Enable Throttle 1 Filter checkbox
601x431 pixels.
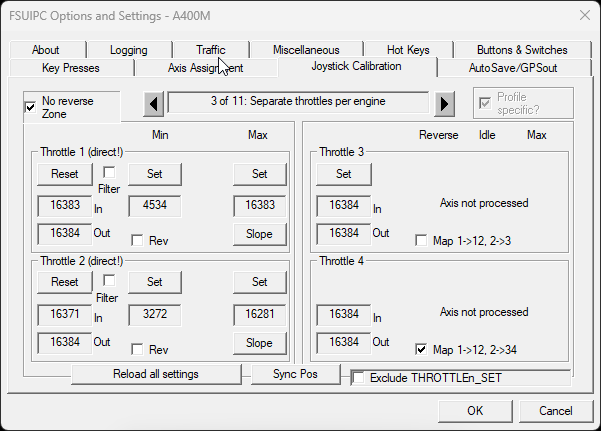coord(109,173)
